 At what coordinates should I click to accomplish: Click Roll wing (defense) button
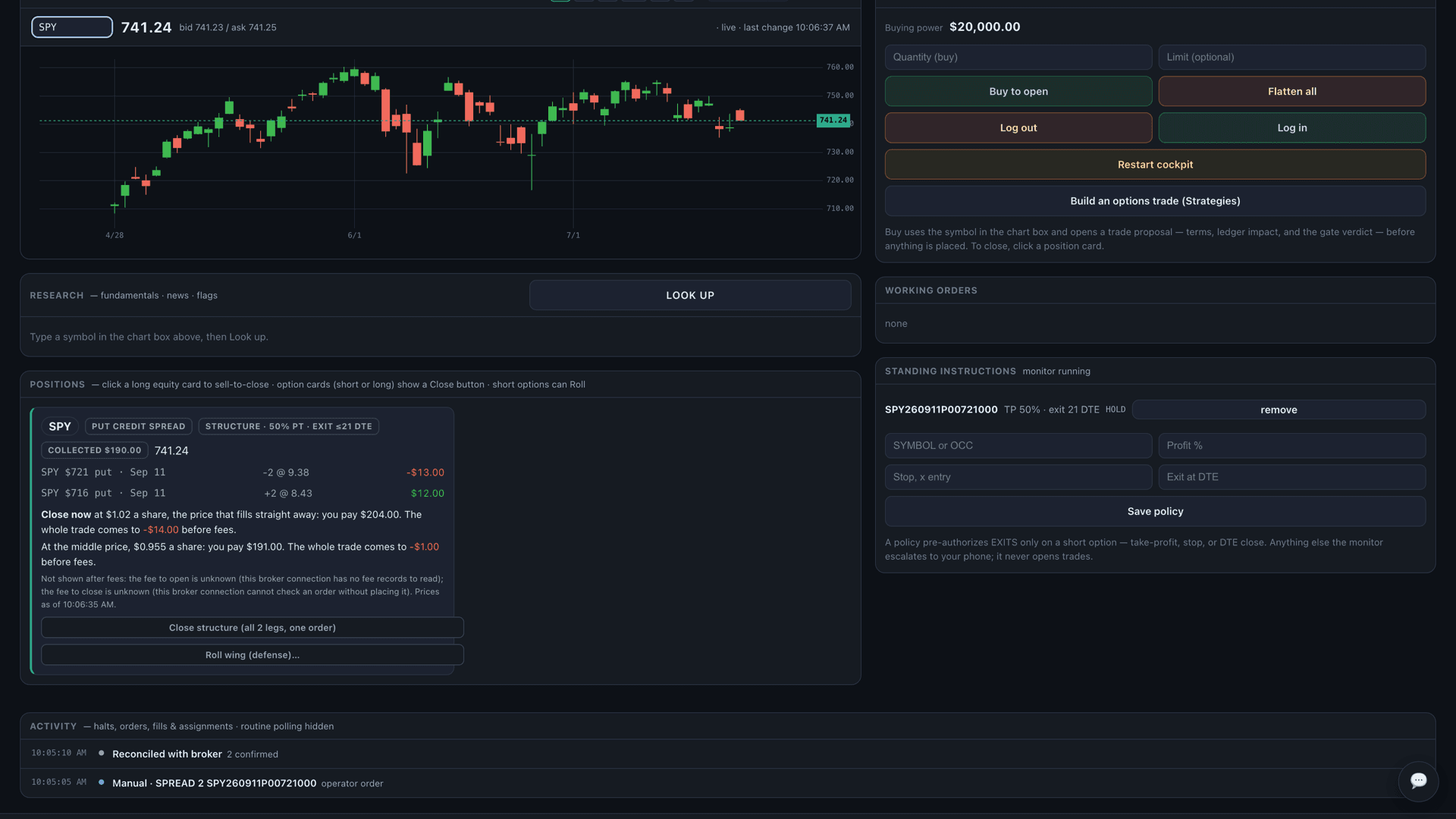253,655
